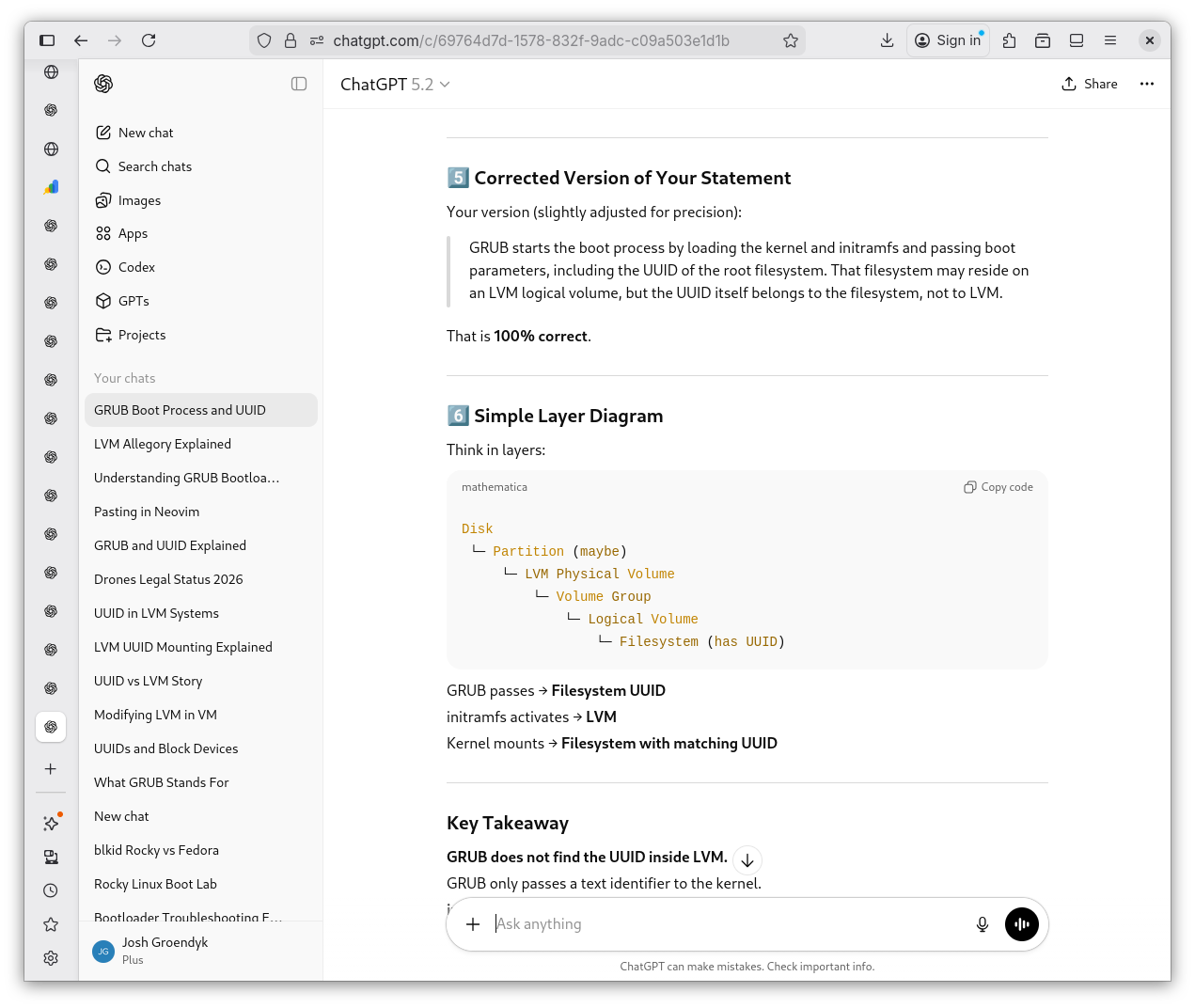The image size is (1195, 1008).
Task: Collapse the ChatGPT sidebar panel
Action: pos(299,84)
